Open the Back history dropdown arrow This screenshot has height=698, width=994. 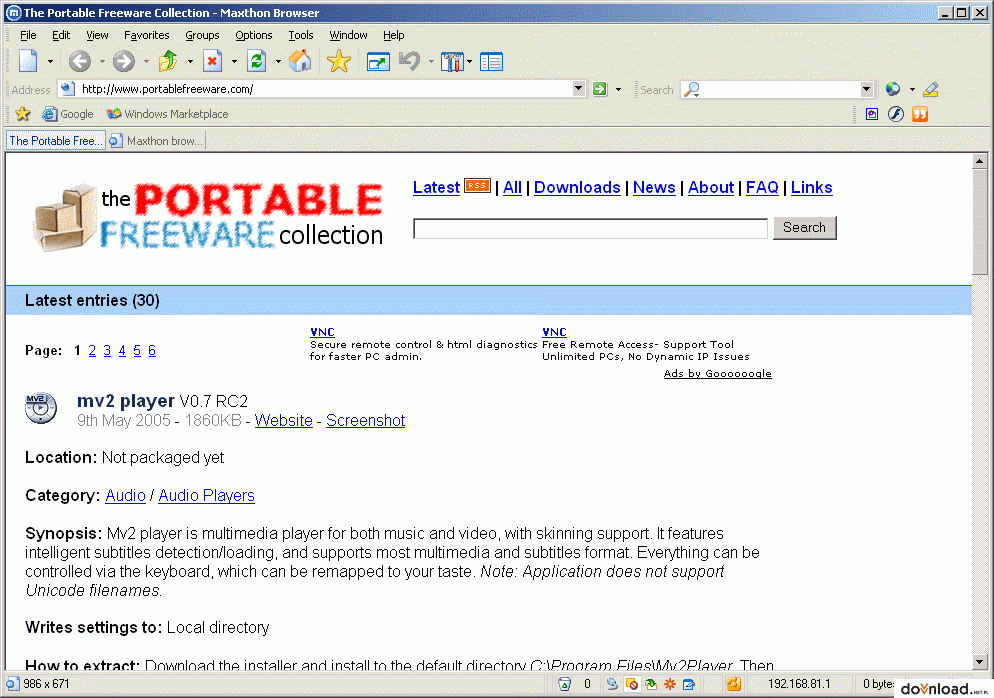pos(102,61)
